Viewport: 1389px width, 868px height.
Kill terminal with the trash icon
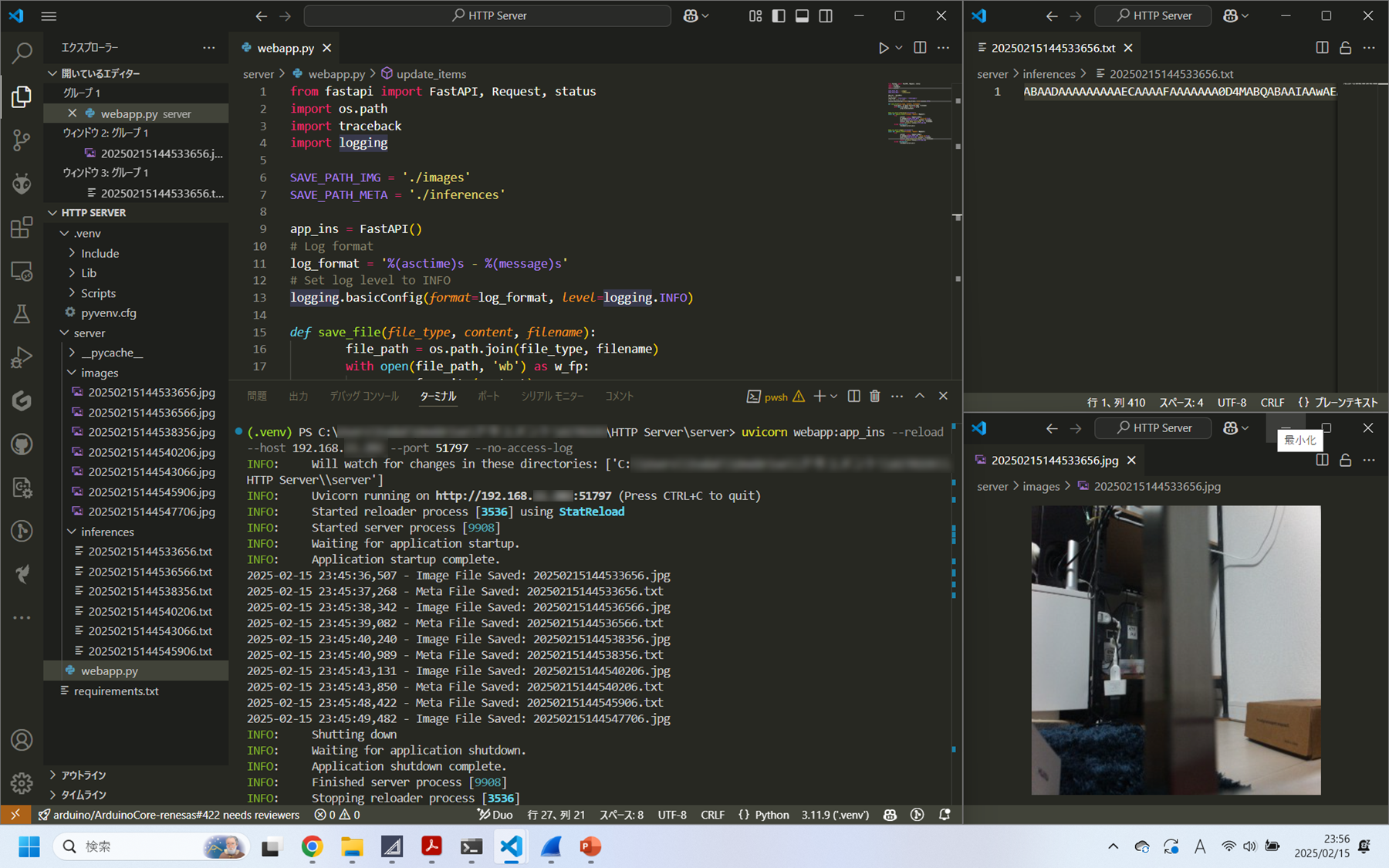[875, 396]
